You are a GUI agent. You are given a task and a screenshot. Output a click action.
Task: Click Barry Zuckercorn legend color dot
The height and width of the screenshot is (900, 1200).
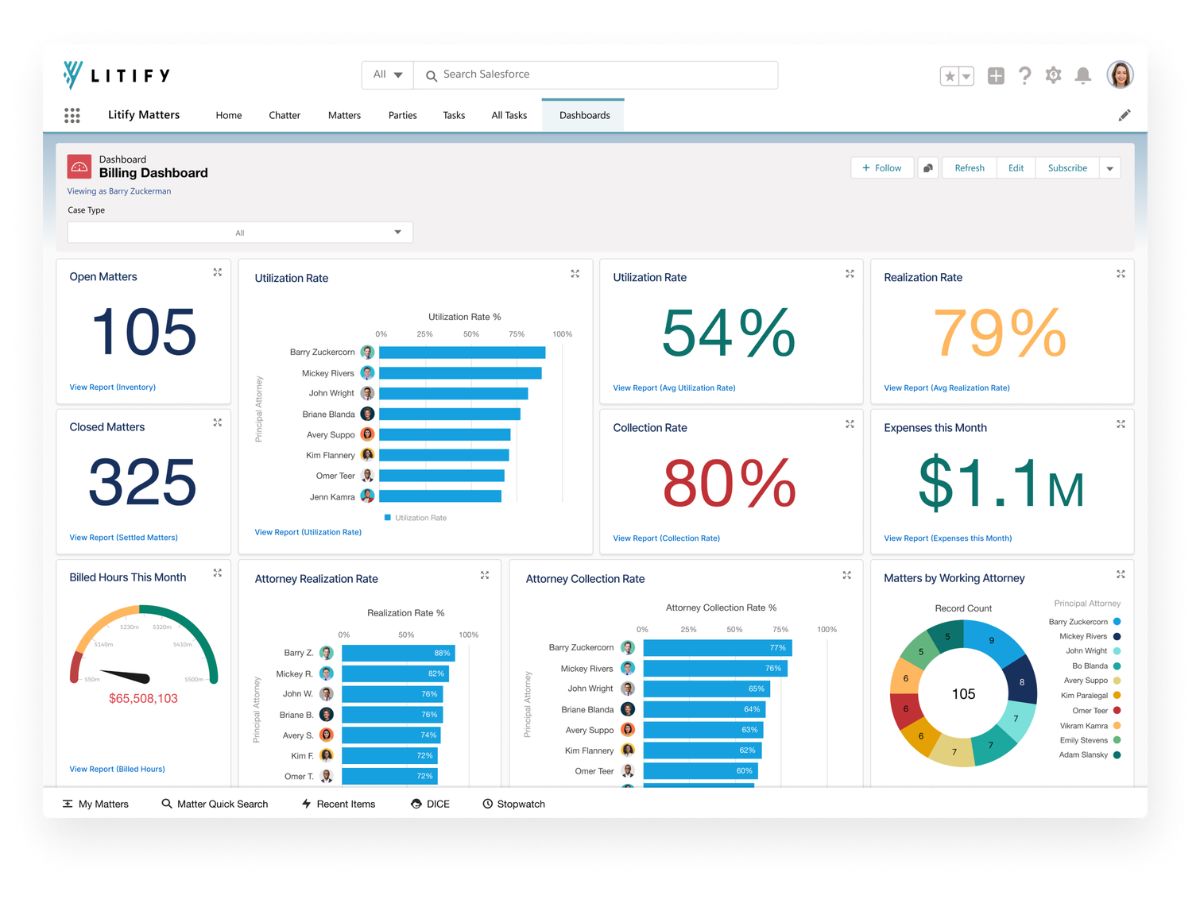1116,622
